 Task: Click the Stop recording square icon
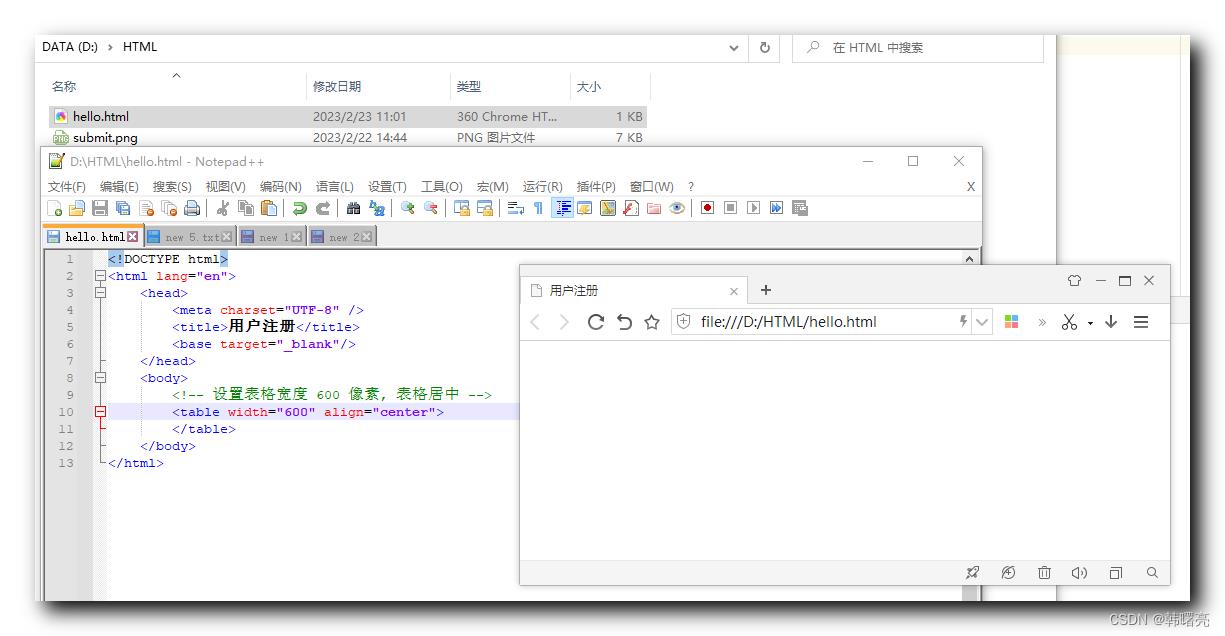click(x=730, y=208)
